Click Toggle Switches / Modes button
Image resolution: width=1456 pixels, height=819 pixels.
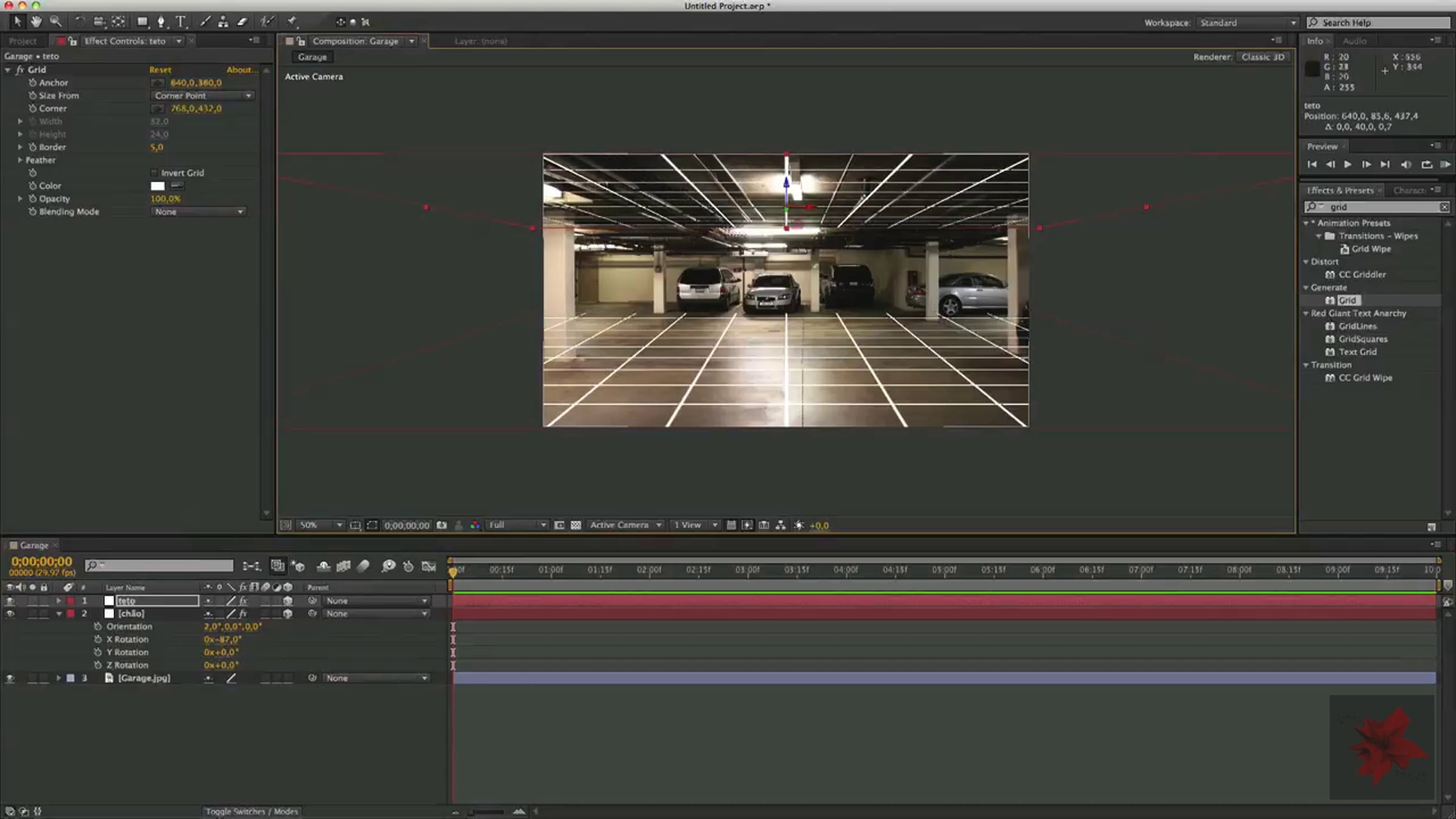click(251, 811)
